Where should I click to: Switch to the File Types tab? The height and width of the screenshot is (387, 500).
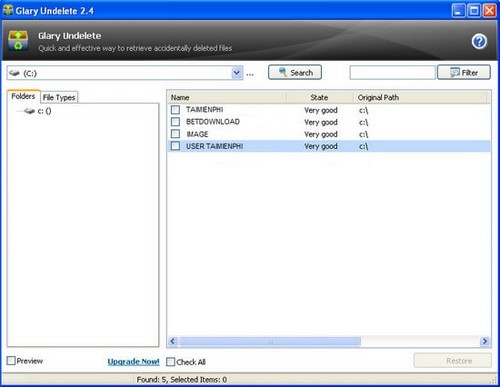59,97
